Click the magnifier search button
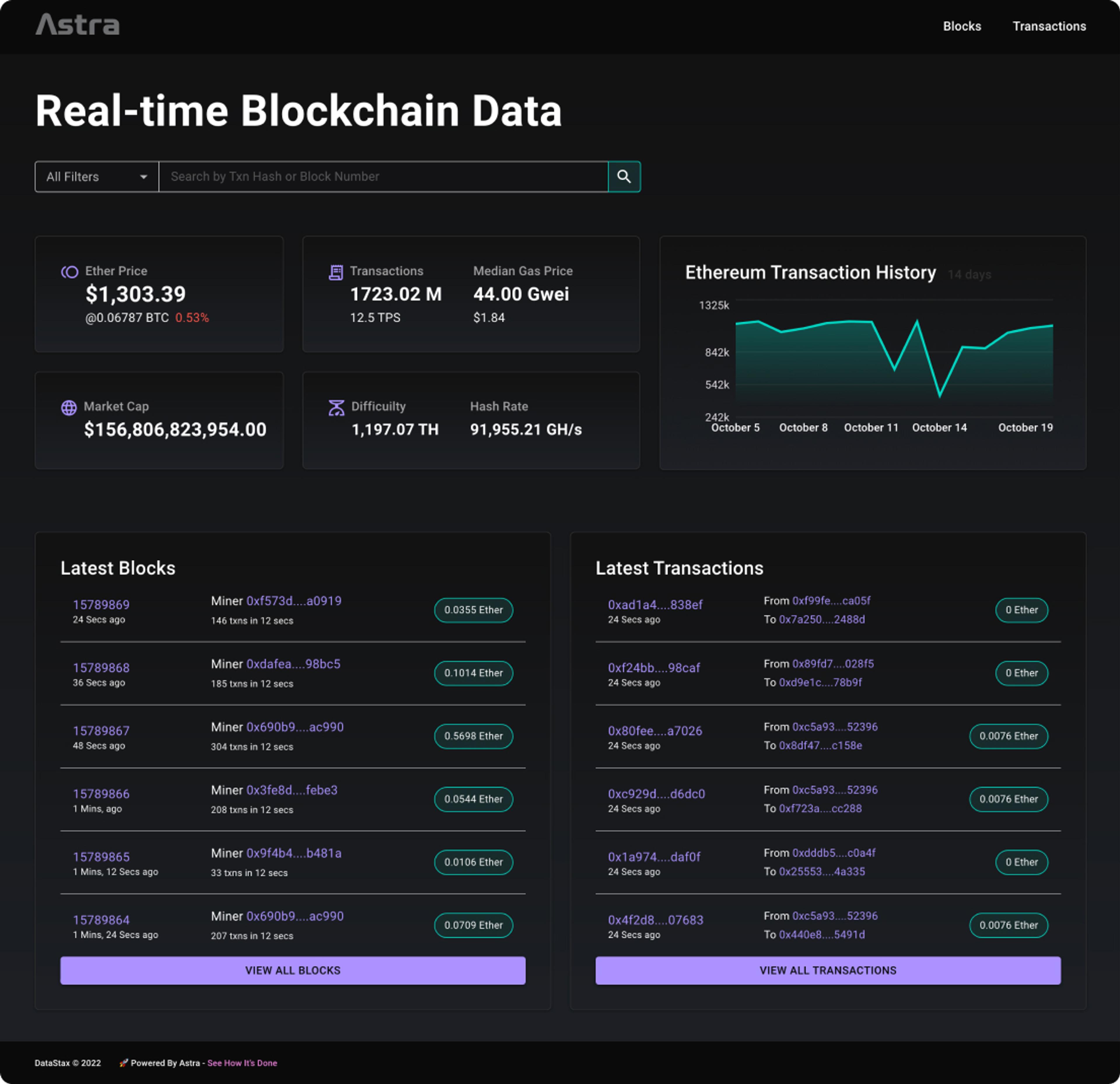 [624, 177]
